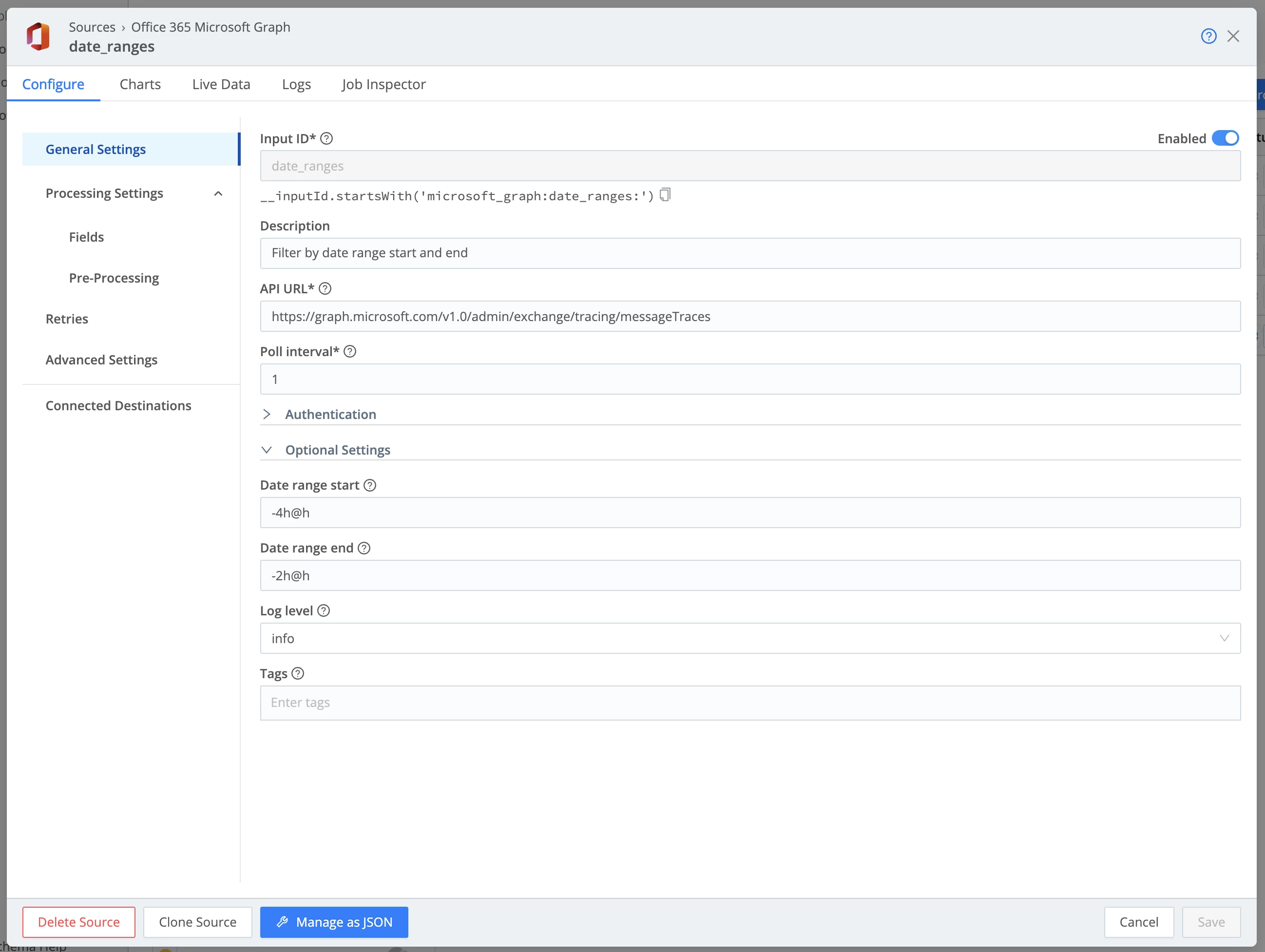The image size is (1265, 952).
Task: Open the help icon in the header
Action: [1208, 37]
